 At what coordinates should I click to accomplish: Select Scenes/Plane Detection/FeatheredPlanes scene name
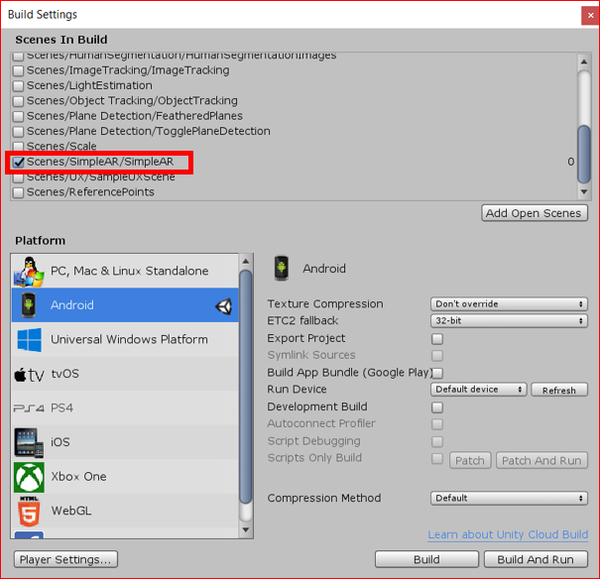[x=135, y=116]
